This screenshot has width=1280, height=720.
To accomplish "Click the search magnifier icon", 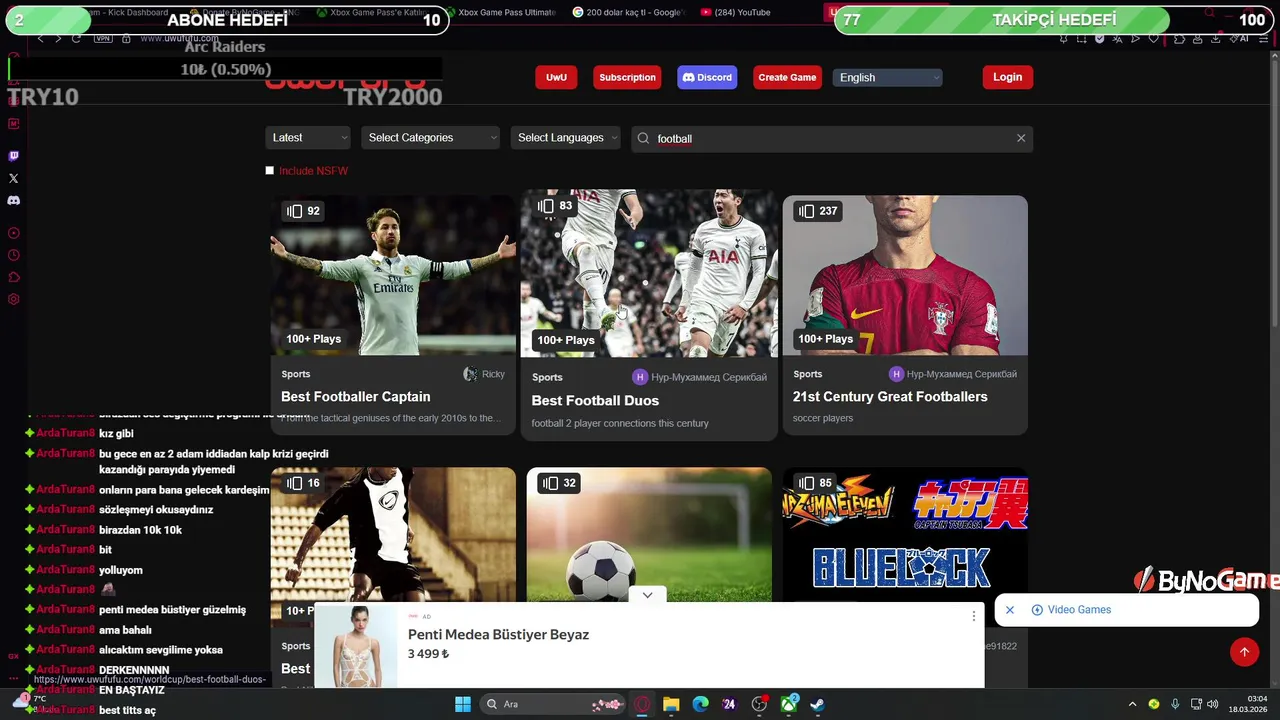I will pyautogui.click(x=643, y=138).
